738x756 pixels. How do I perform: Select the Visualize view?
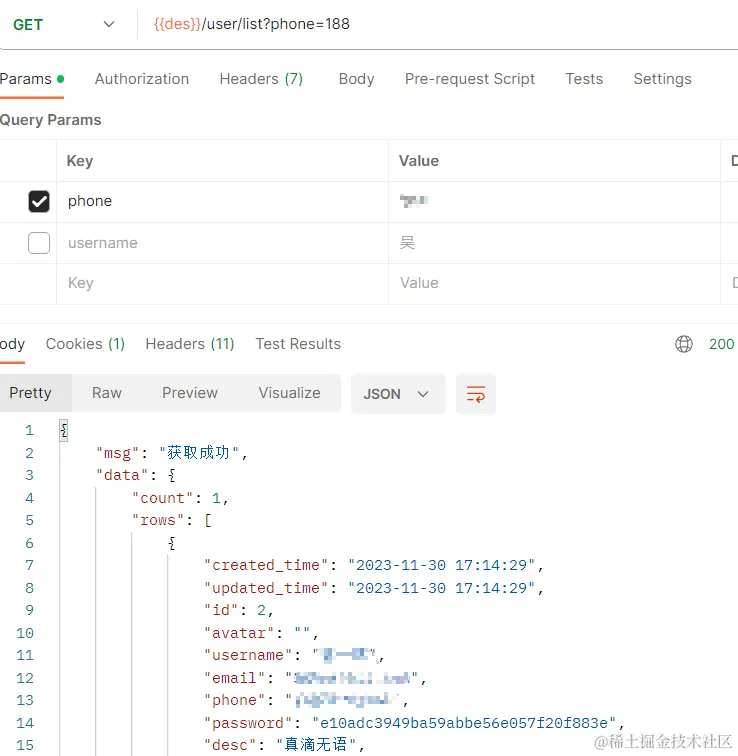pyautogui.click(x=289, y=393)
